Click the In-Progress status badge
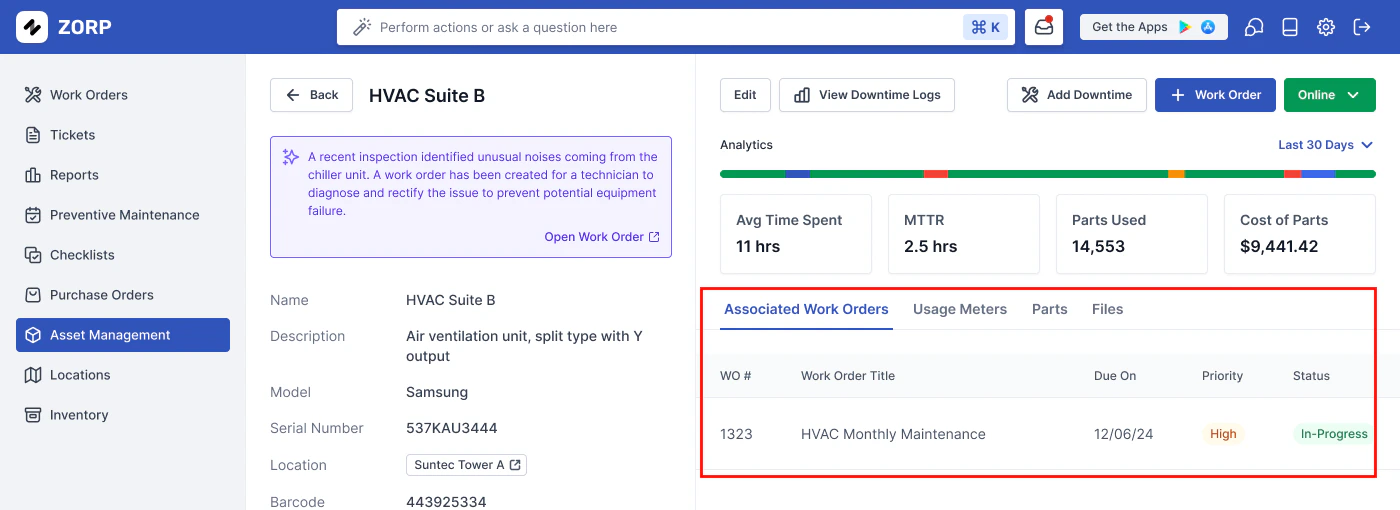The height and width of the screenshot is (510, 1400). pos(1333,434)
